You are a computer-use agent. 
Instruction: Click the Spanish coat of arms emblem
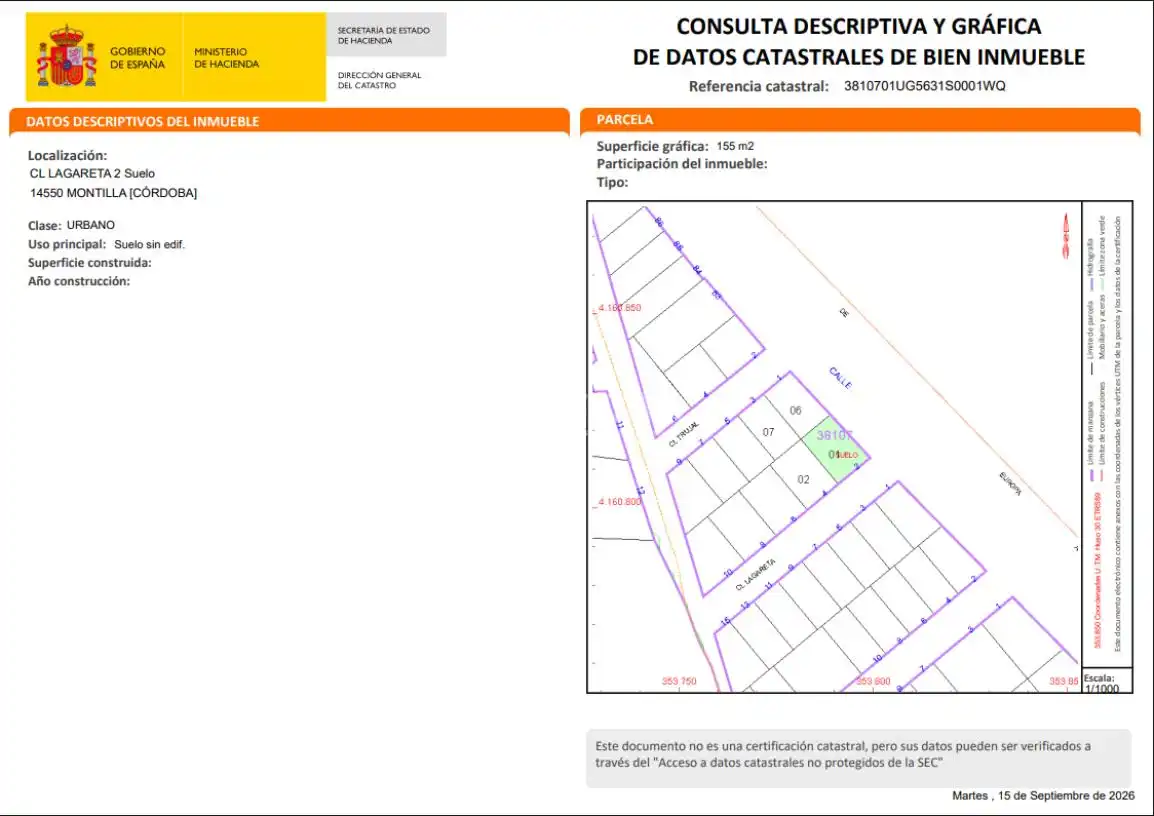coord(67,56)
